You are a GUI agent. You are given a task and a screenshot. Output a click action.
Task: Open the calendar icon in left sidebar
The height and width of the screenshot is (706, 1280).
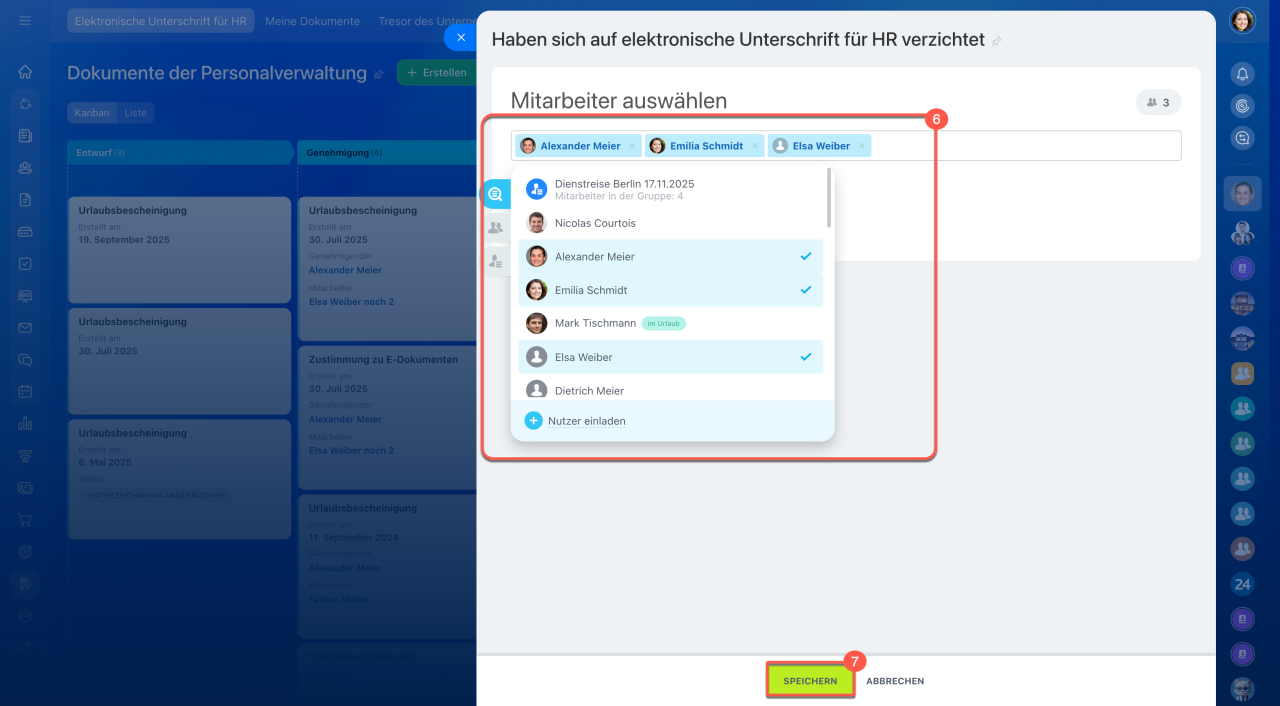pyautogui.click(x=25, y=391)
